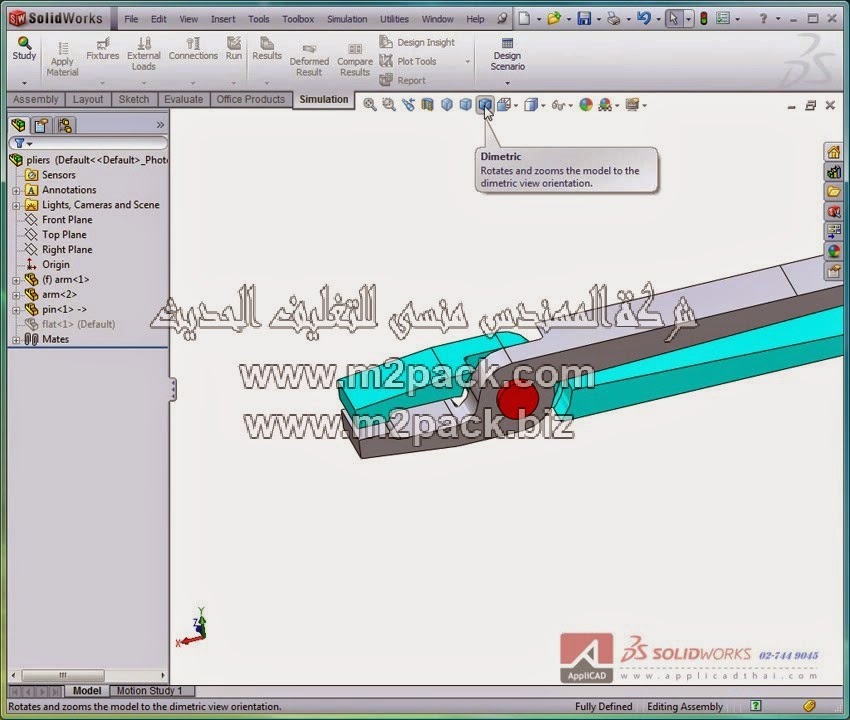850x720 pixels.
Task: Select the Fixtures tool
Action: point(102,49)
